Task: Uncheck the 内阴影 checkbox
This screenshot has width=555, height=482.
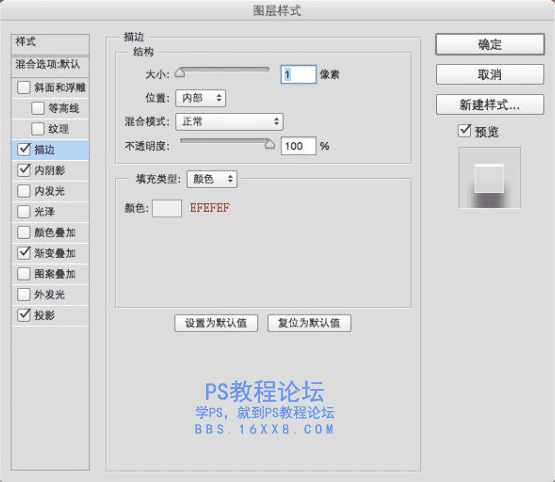Action: (24, 170)
